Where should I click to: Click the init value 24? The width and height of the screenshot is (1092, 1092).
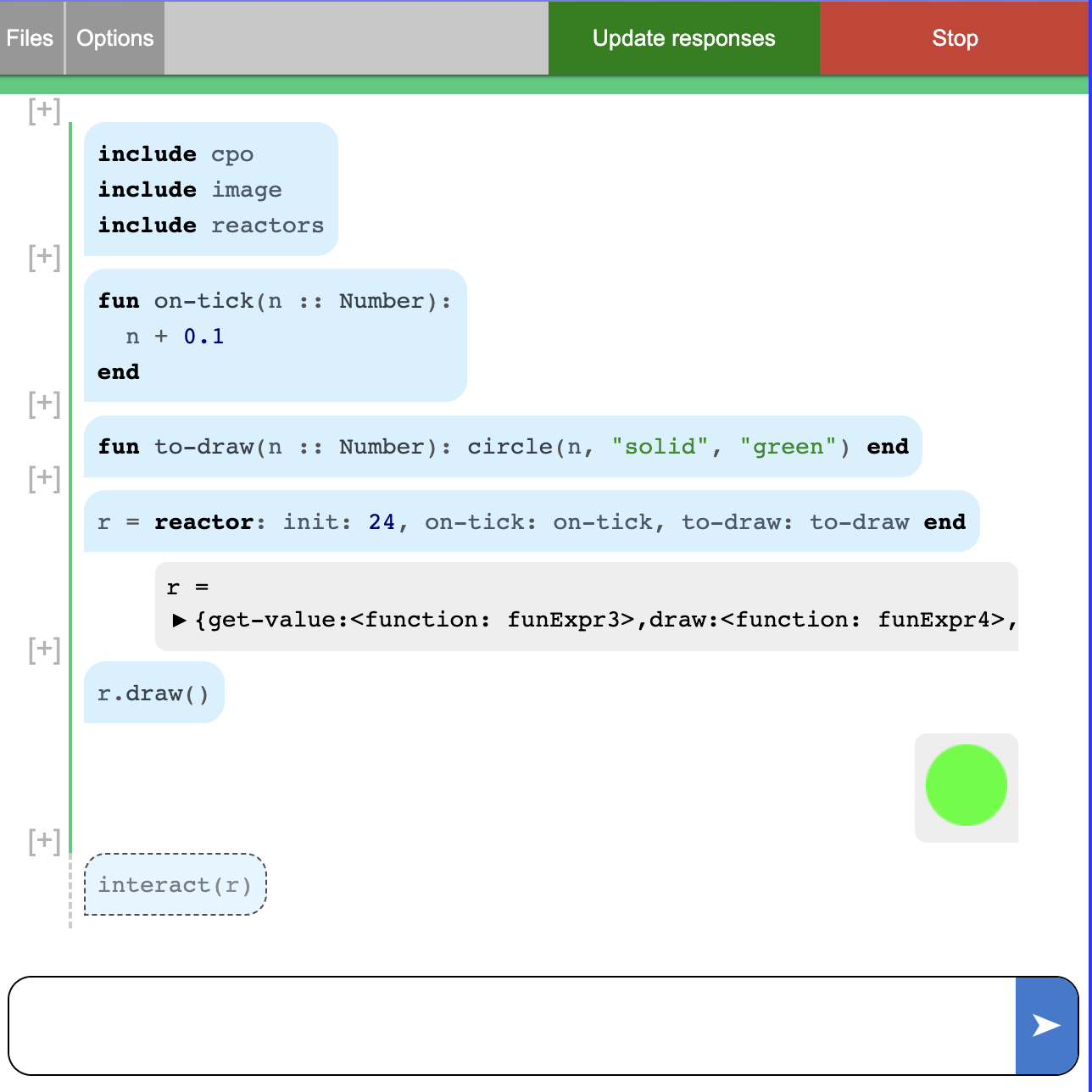pyautogui.click(x=382, y=522)
